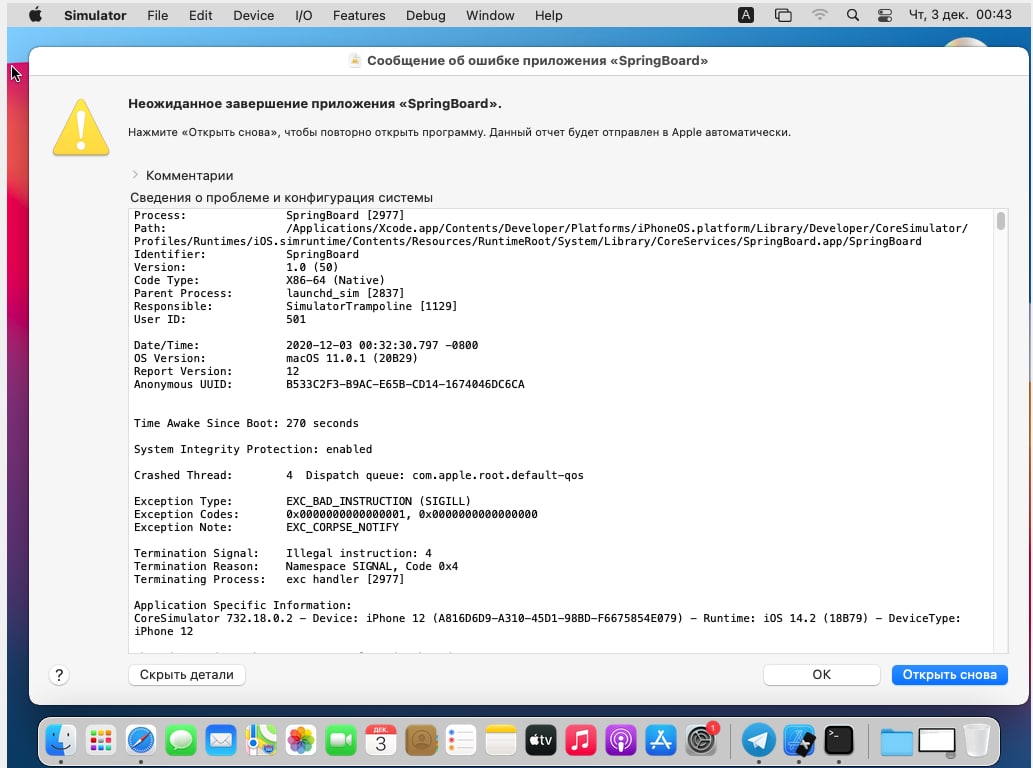Click the yellow warning triangle icon
Image resolution: width=1033 pixels, height=768 pixels.
tap(81, 128)
